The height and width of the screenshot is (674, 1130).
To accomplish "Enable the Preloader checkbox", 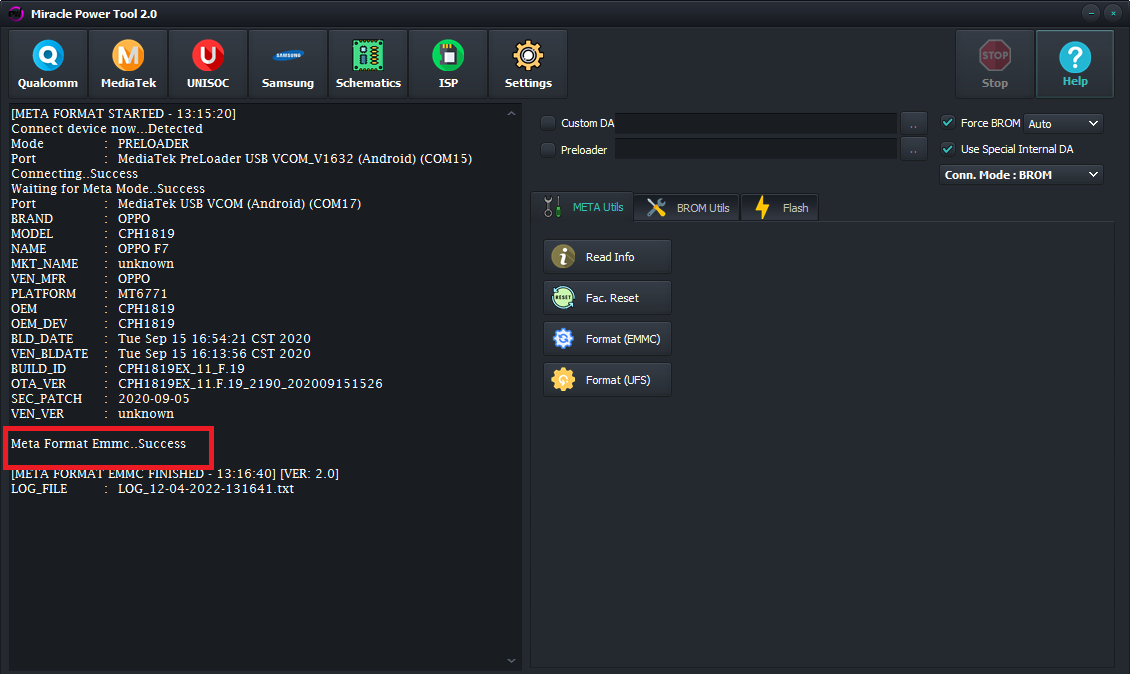I will pos(548,150).
